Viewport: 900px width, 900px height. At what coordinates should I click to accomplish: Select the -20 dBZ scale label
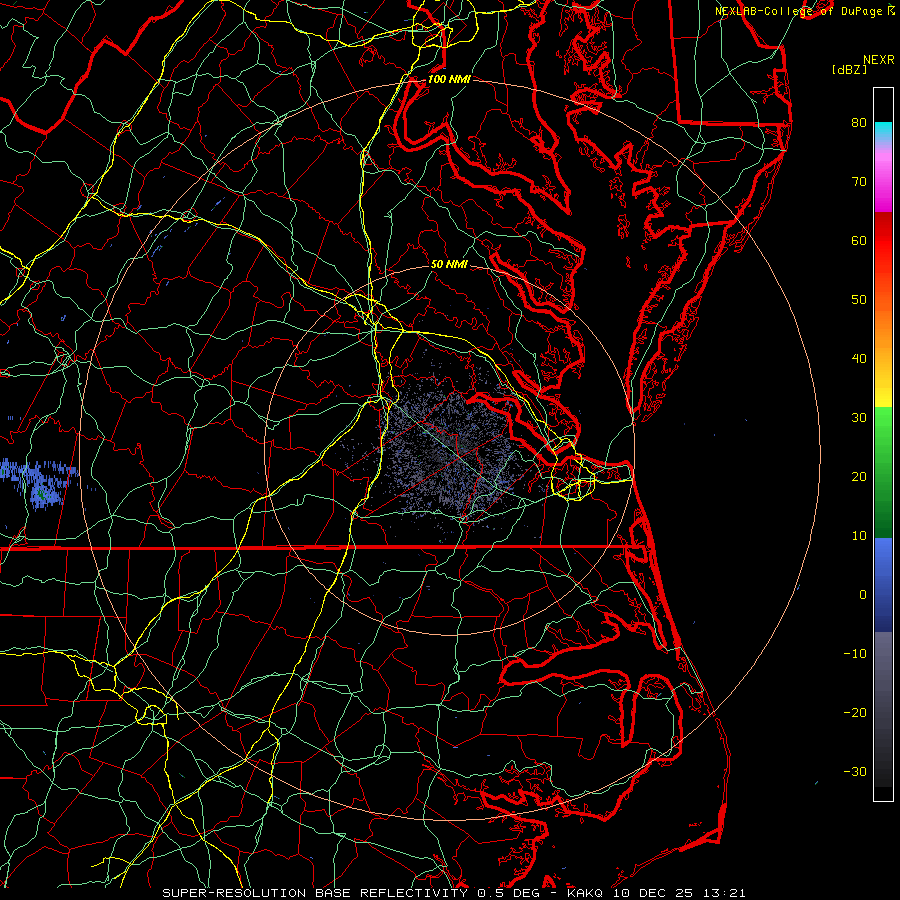(x=855, y=713)
